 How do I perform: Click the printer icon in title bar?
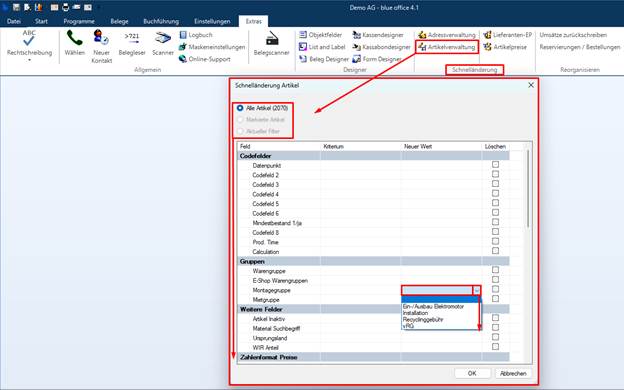(66, 7)
